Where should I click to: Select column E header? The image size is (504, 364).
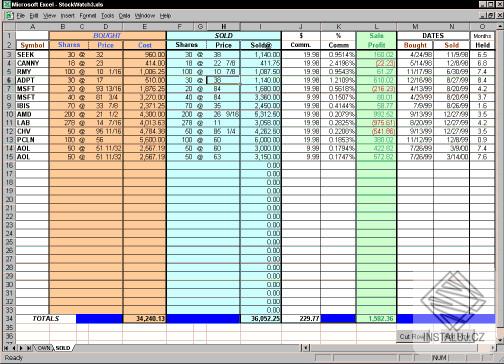pos(144,27)
